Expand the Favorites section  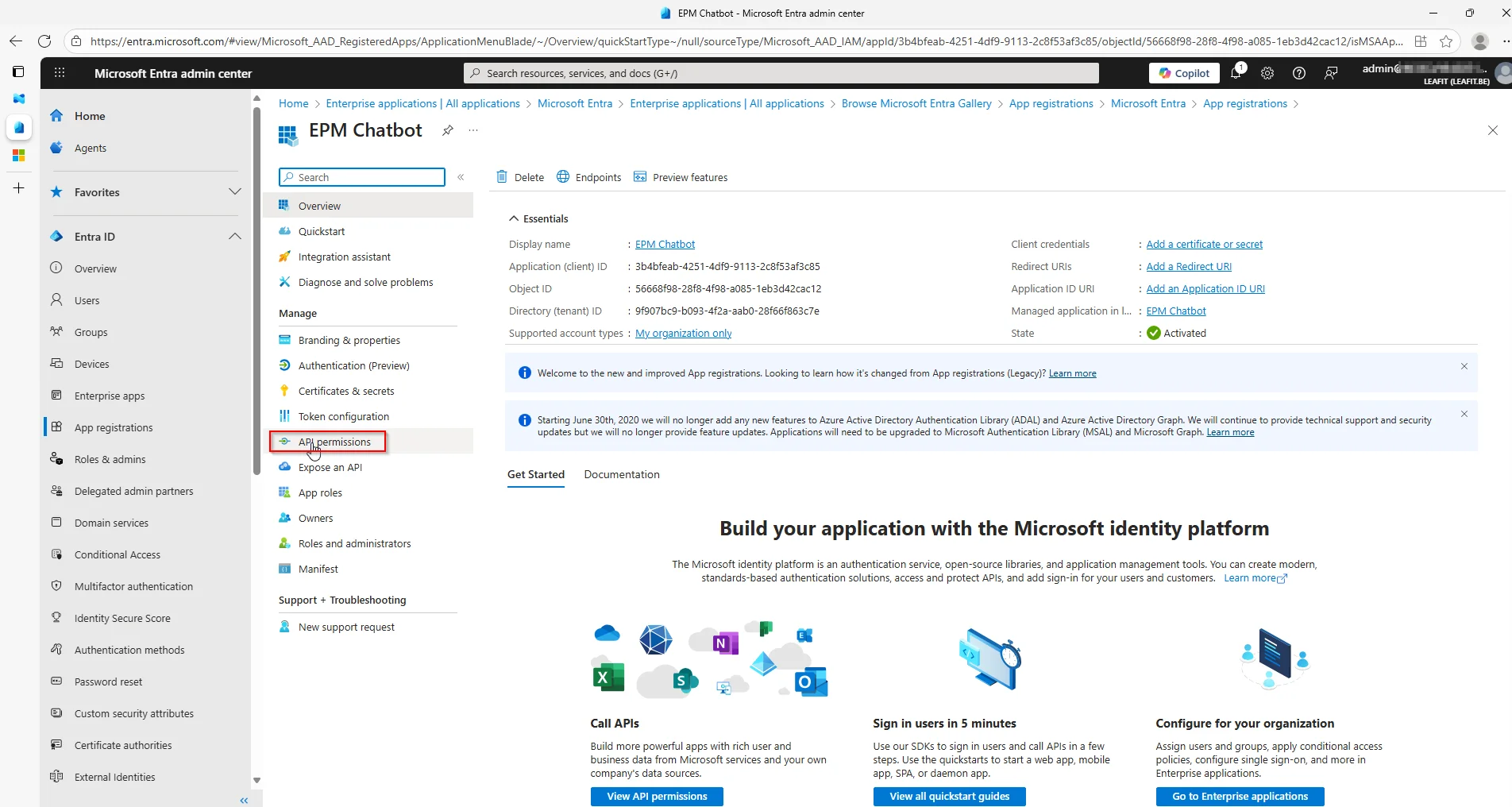pyautogui.click(x=234, y=191)
